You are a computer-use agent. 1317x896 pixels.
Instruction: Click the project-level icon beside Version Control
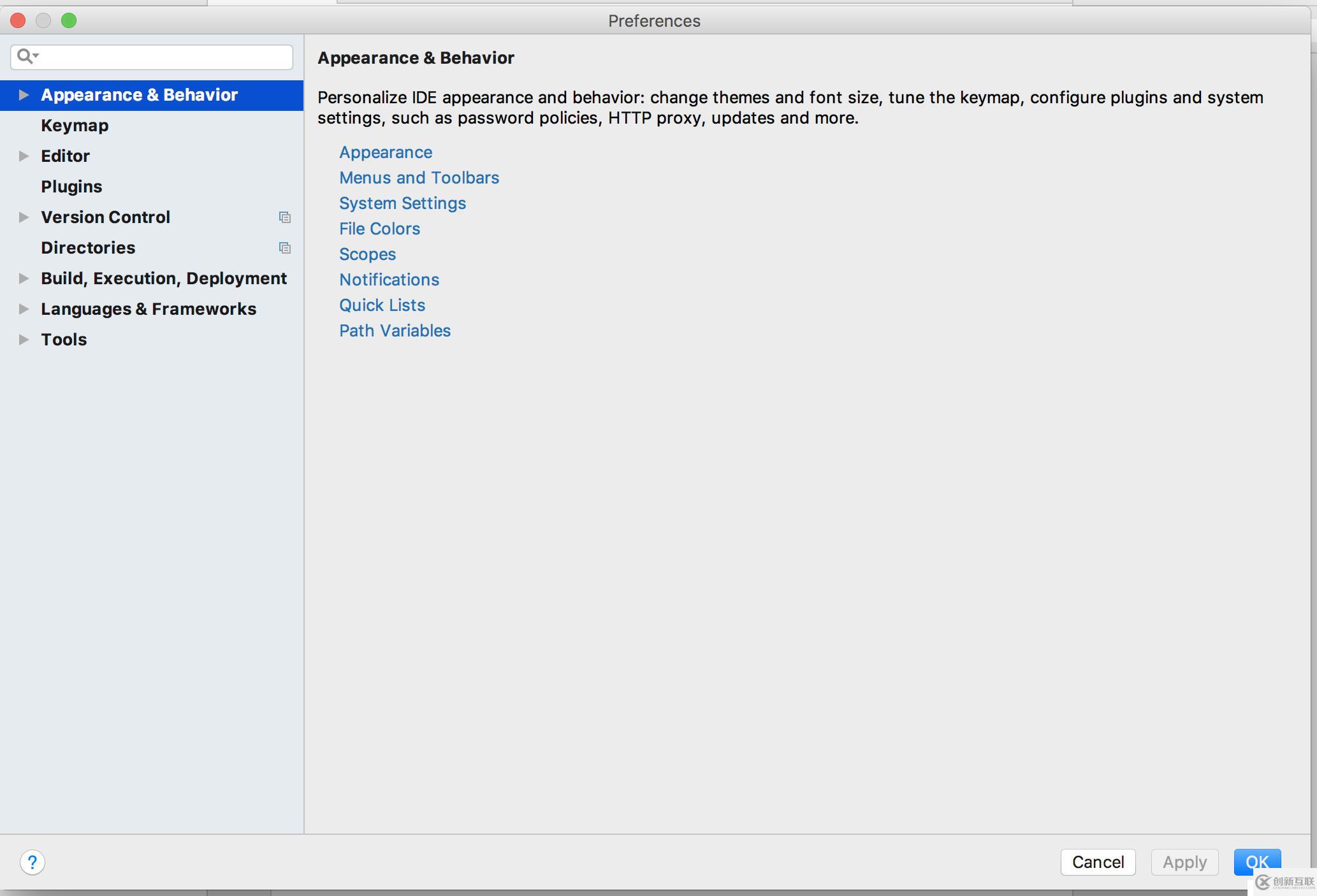(285, 217)
